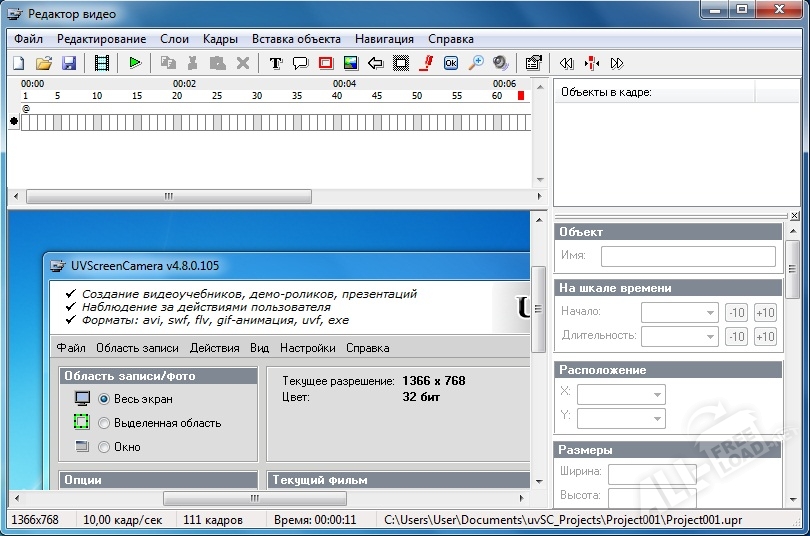Insert a speech bubble callout object

300,63
